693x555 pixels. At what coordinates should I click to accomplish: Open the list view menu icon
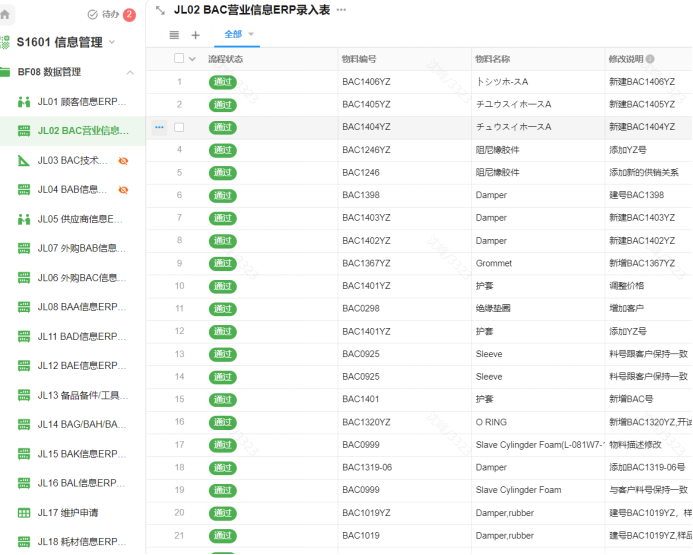(174, 35)
